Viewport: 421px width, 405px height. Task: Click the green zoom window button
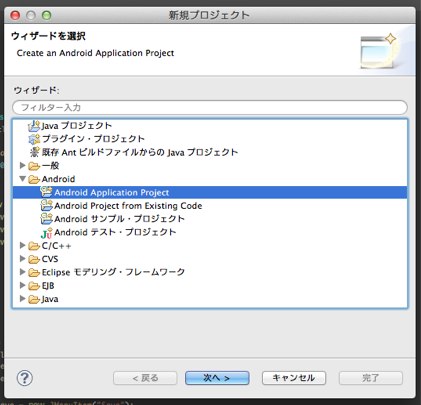coord(46,15)
